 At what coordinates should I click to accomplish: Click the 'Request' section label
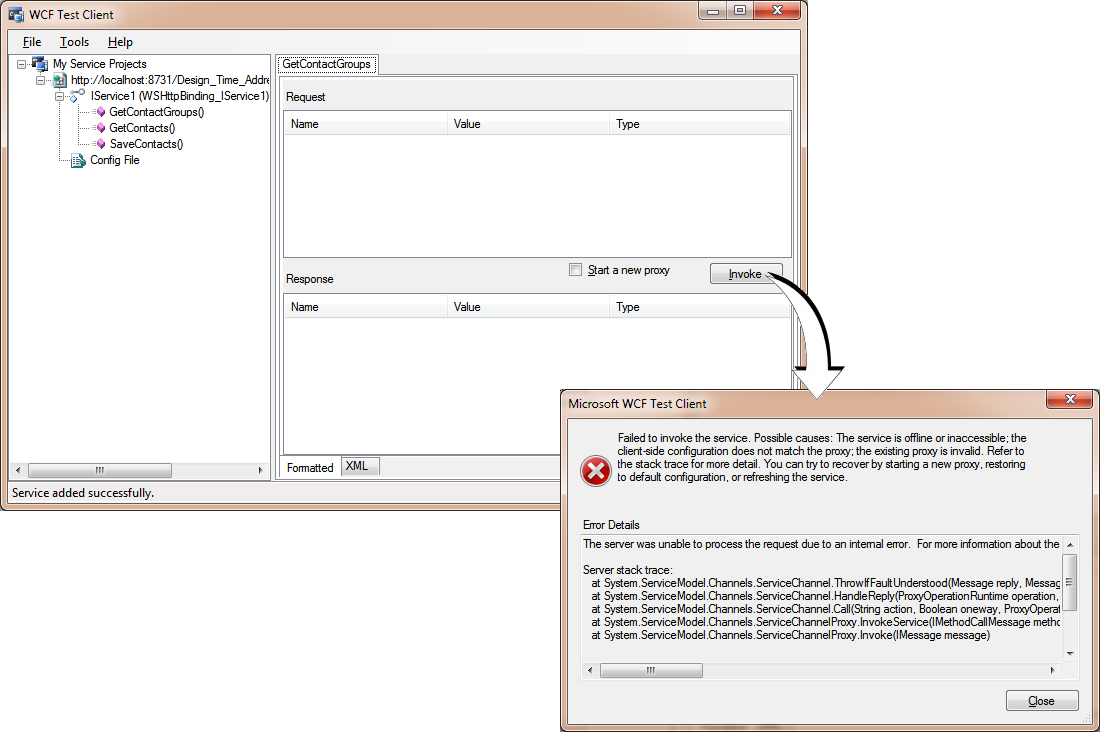pos(306,97)
